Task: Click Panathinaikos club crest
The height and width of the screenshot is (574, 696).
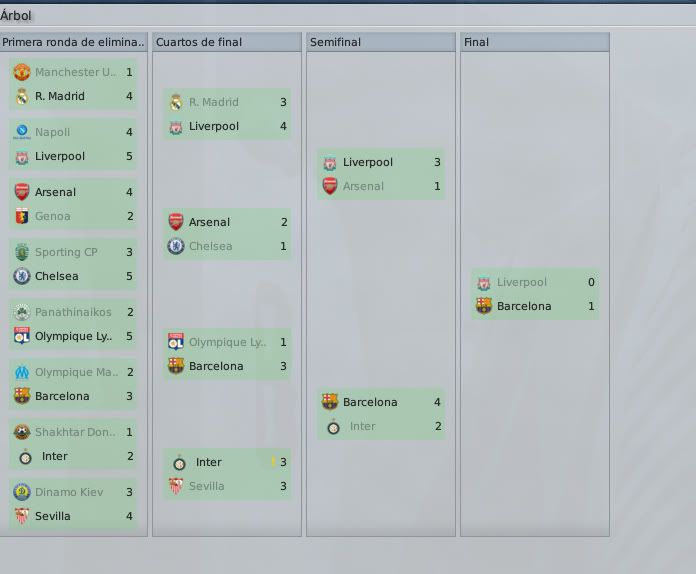Action: (22, 312)
